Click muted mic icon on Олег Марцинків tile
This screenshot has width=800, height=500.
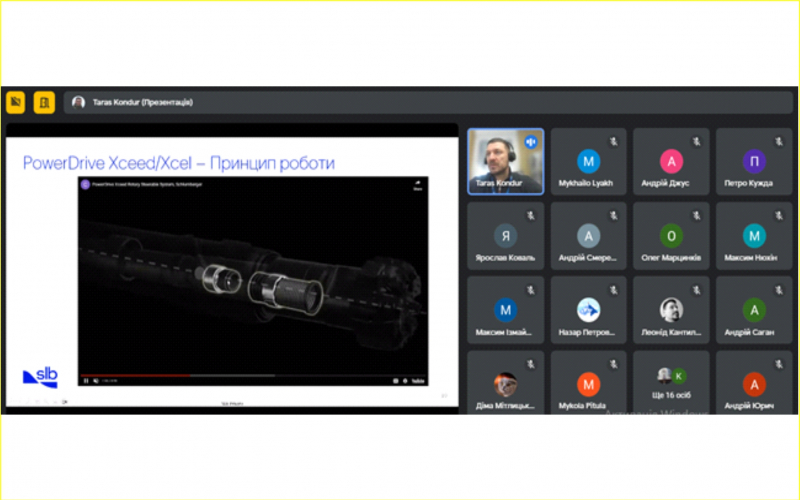[x=696, y=216]
